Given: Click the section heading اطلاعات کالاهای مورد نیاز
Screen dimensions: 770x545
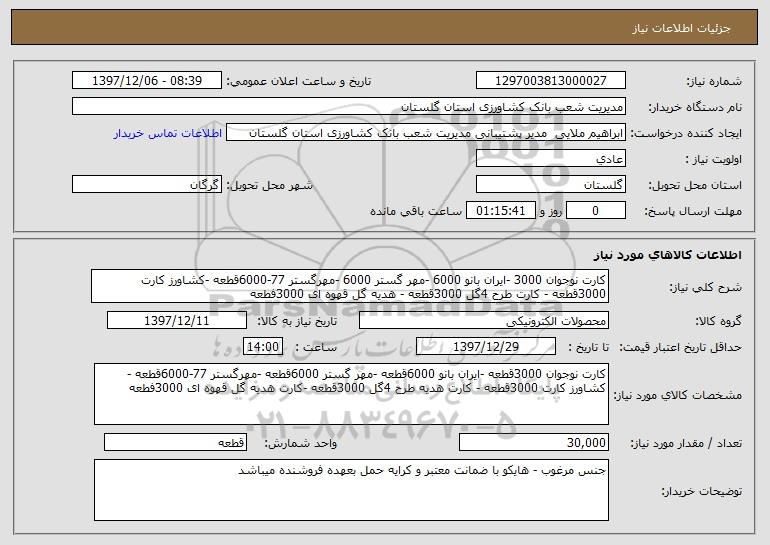Looking at the screenshot, I should 667,255.
